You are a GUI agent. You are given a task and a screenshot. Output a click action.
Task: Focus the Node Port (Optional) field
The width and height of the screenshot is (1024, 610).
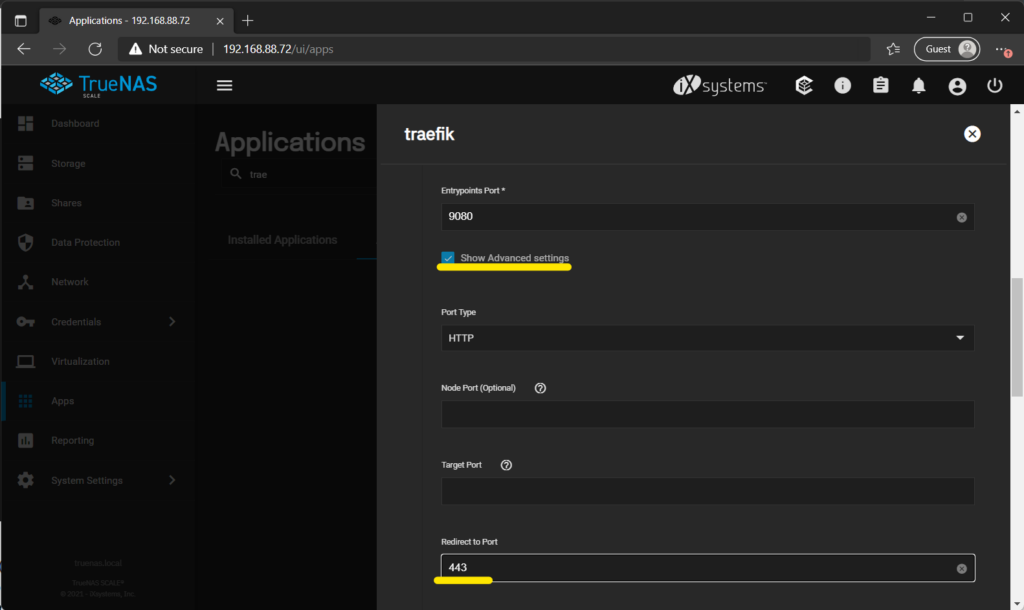(707, 414)
